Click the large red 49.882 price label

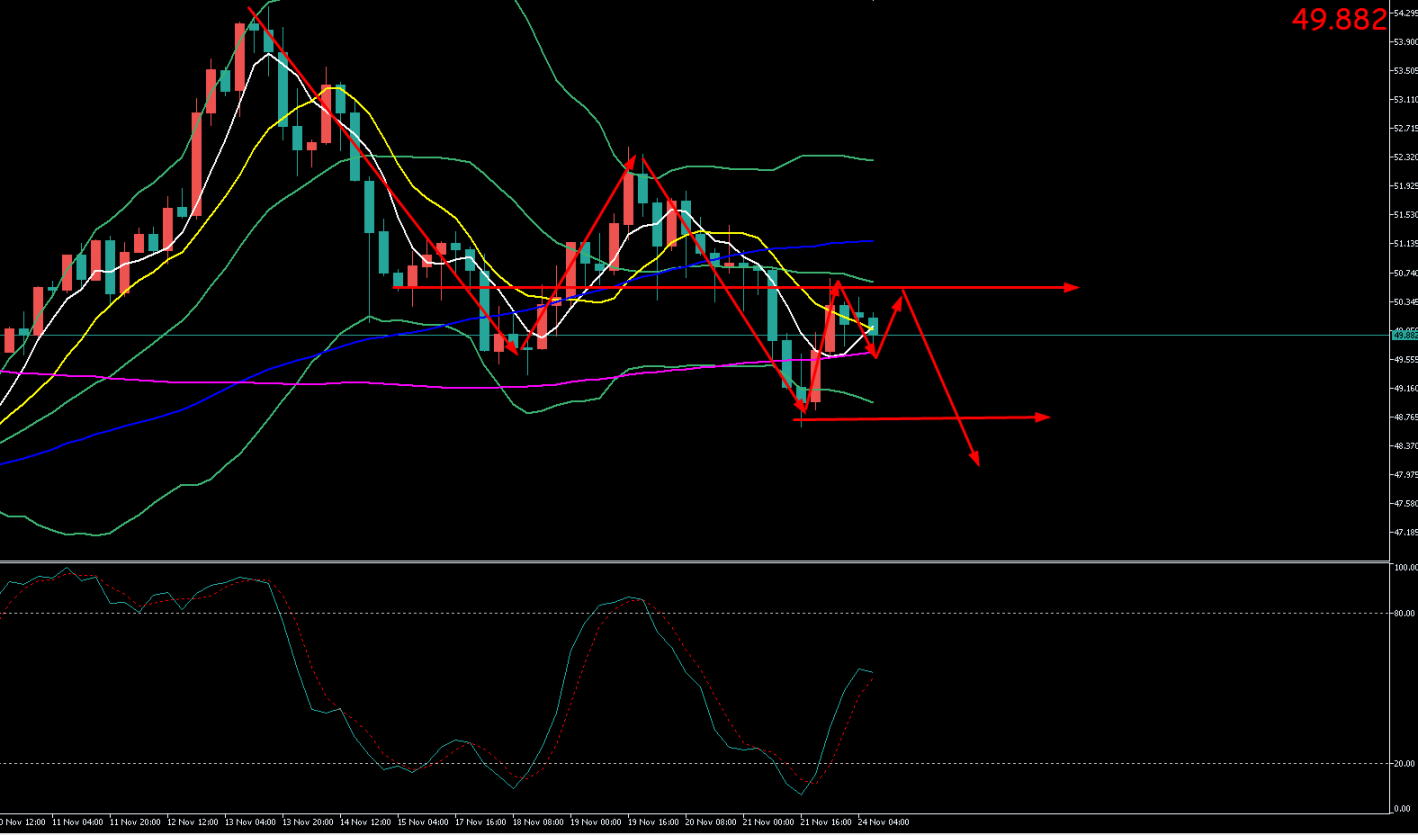[1339, 18]
